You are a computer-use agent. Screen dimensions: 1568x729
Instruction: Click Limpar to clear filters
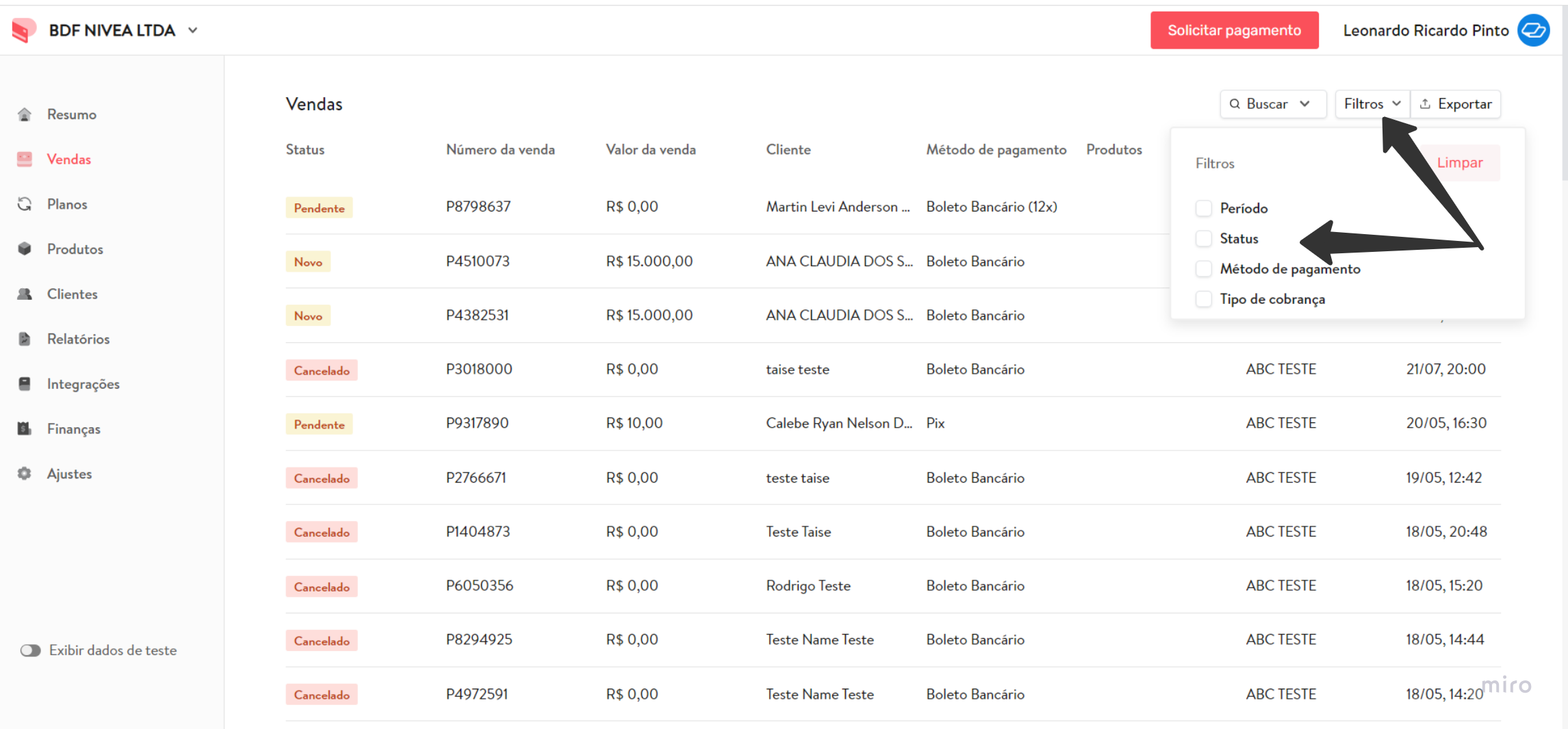1459,163
